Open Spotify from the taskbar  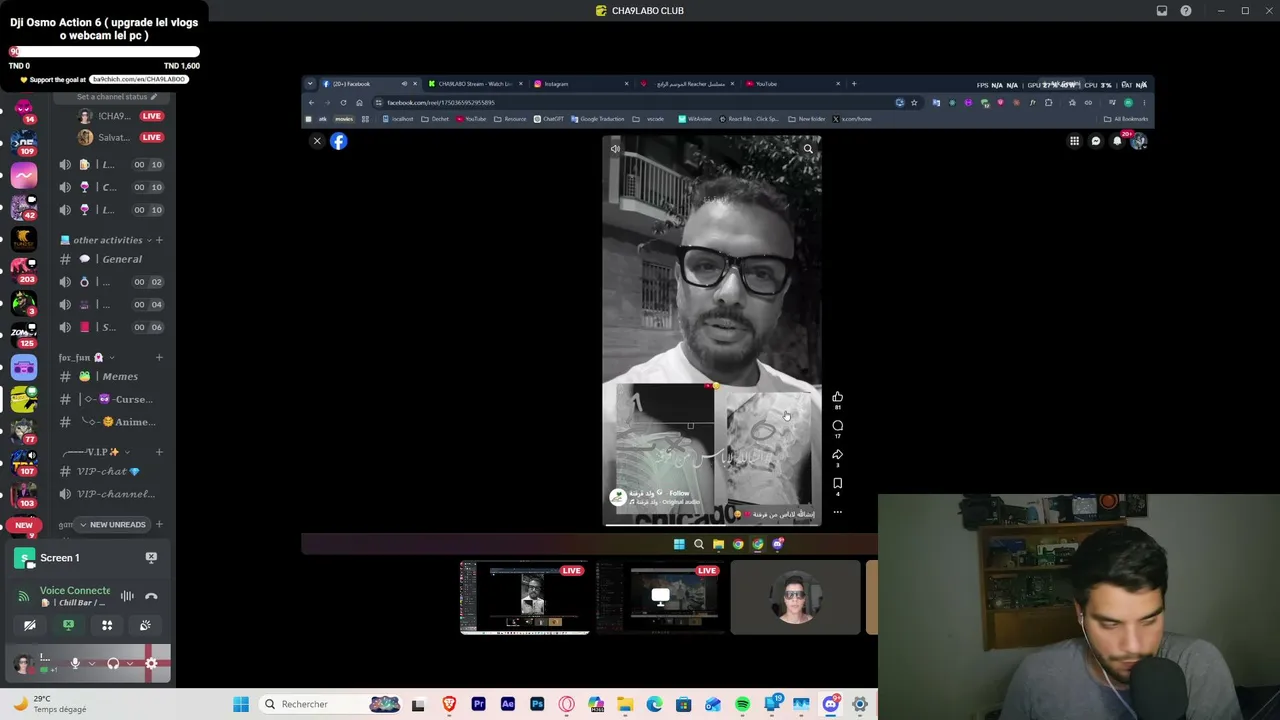click(x=742, y=704)
